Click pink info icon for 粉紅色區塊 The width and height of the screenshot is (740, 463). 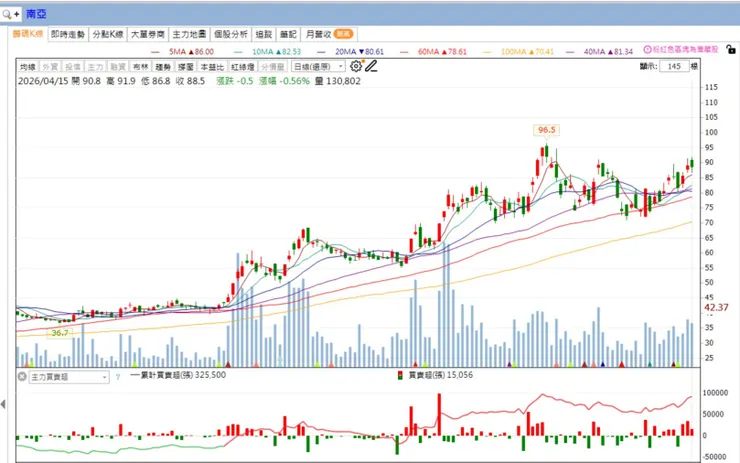pyautogui.click(x=648, y=50)
